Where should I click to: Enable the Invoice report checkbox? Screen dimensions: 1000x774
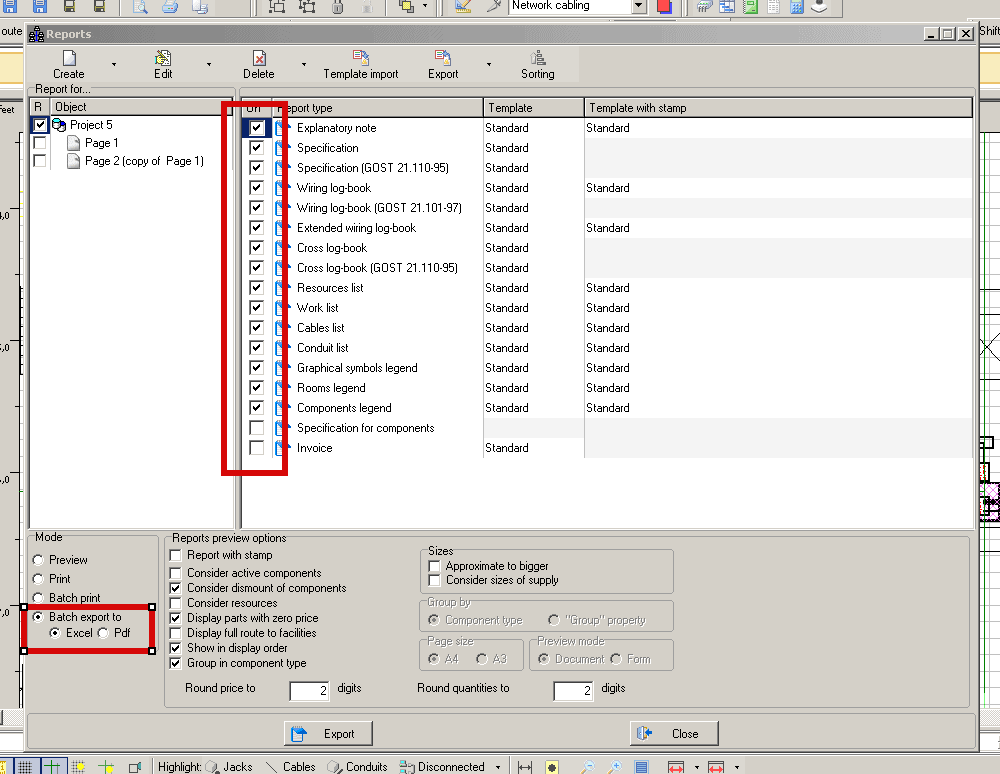(x=257, y=448)
